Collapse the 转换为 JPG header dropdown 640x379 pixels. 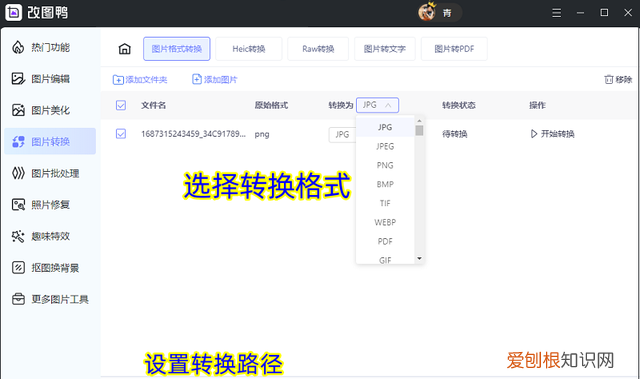[377, 105]
